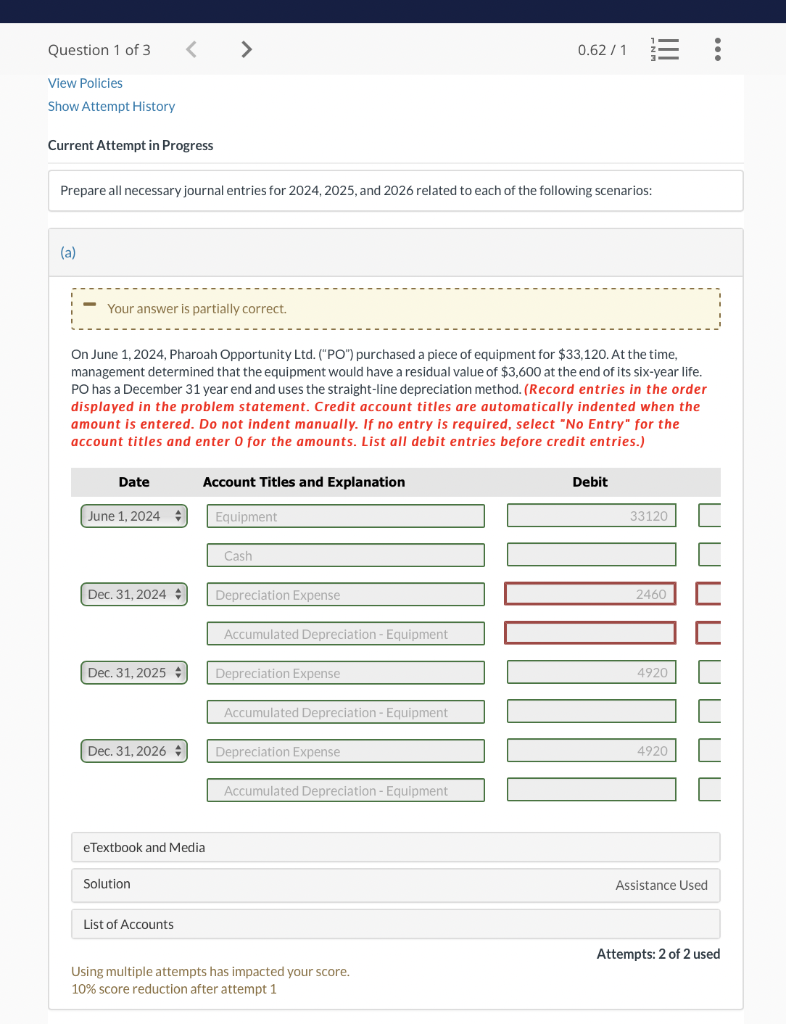Open the View Policies link

point(85,83)
